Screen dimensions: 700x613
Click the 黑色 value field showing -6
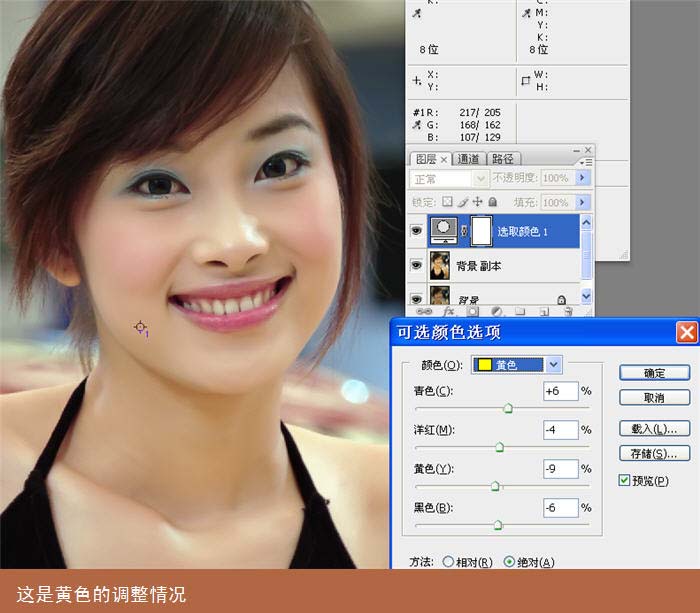(561, 507)
